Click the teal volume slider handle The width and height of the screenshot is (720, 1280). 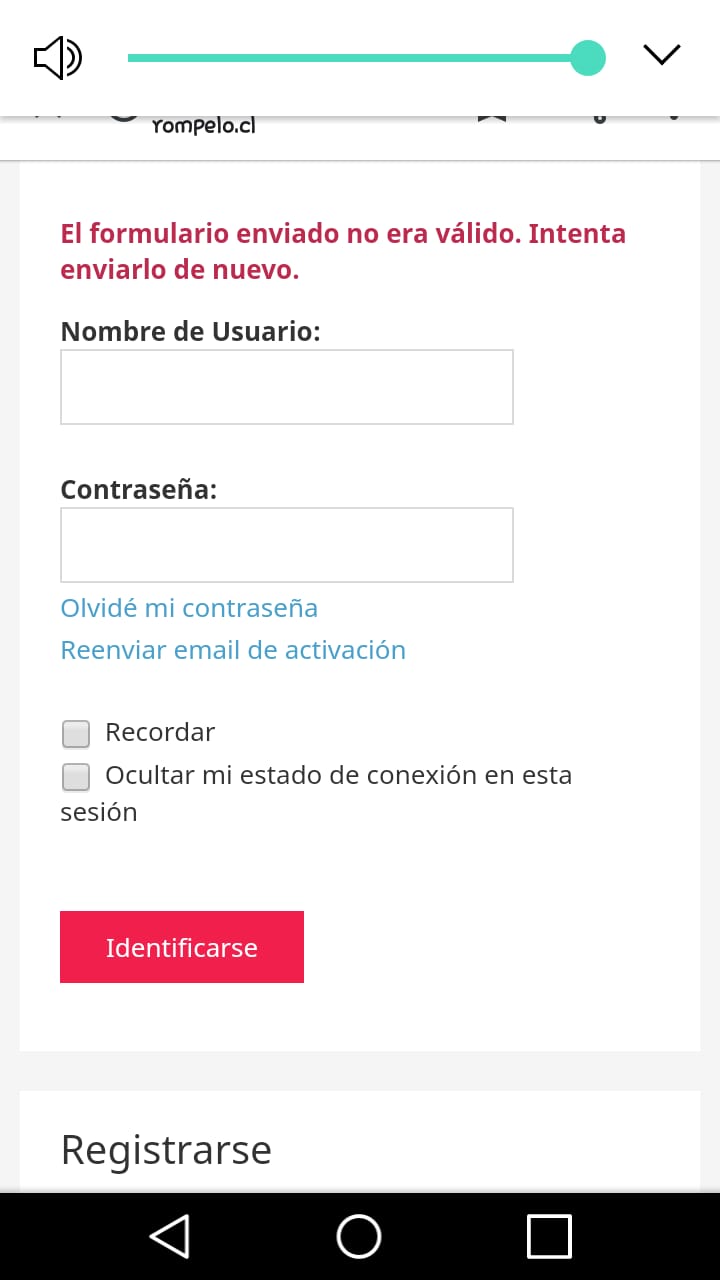tap(588, 58)
